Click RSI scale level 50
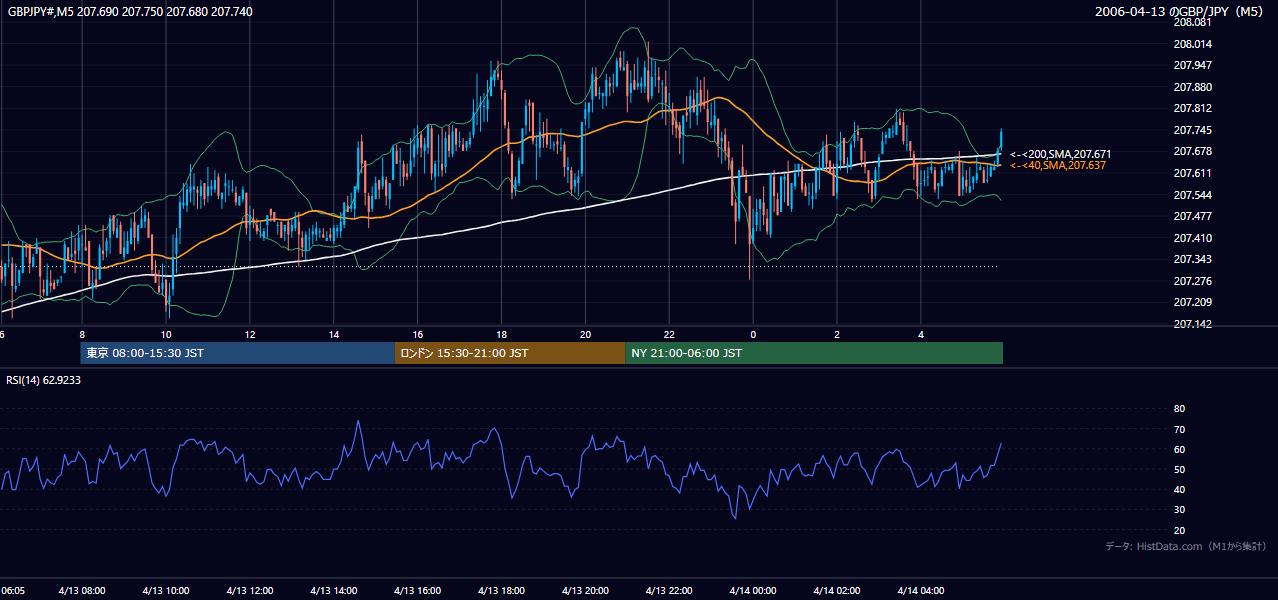The height and width of the screenshot is (600, 1278). coord(1179,469)
